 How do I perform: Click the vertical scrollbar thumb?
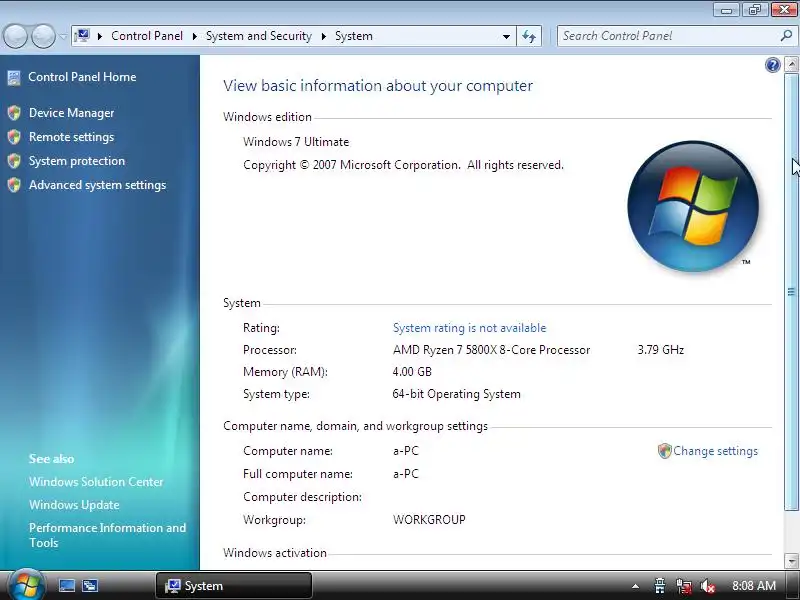pyautogui.click(x=791, y=291)
